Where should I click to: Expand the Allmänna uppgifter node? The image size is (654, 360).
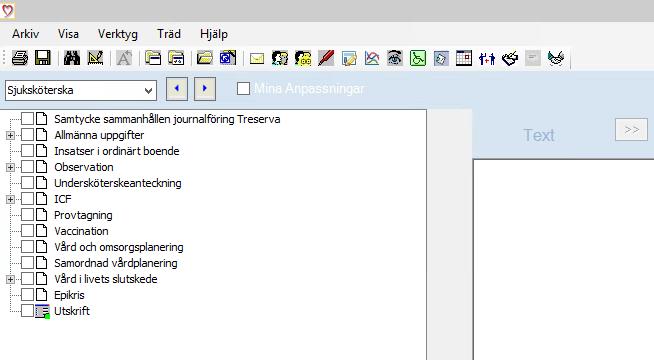point(10,135)
